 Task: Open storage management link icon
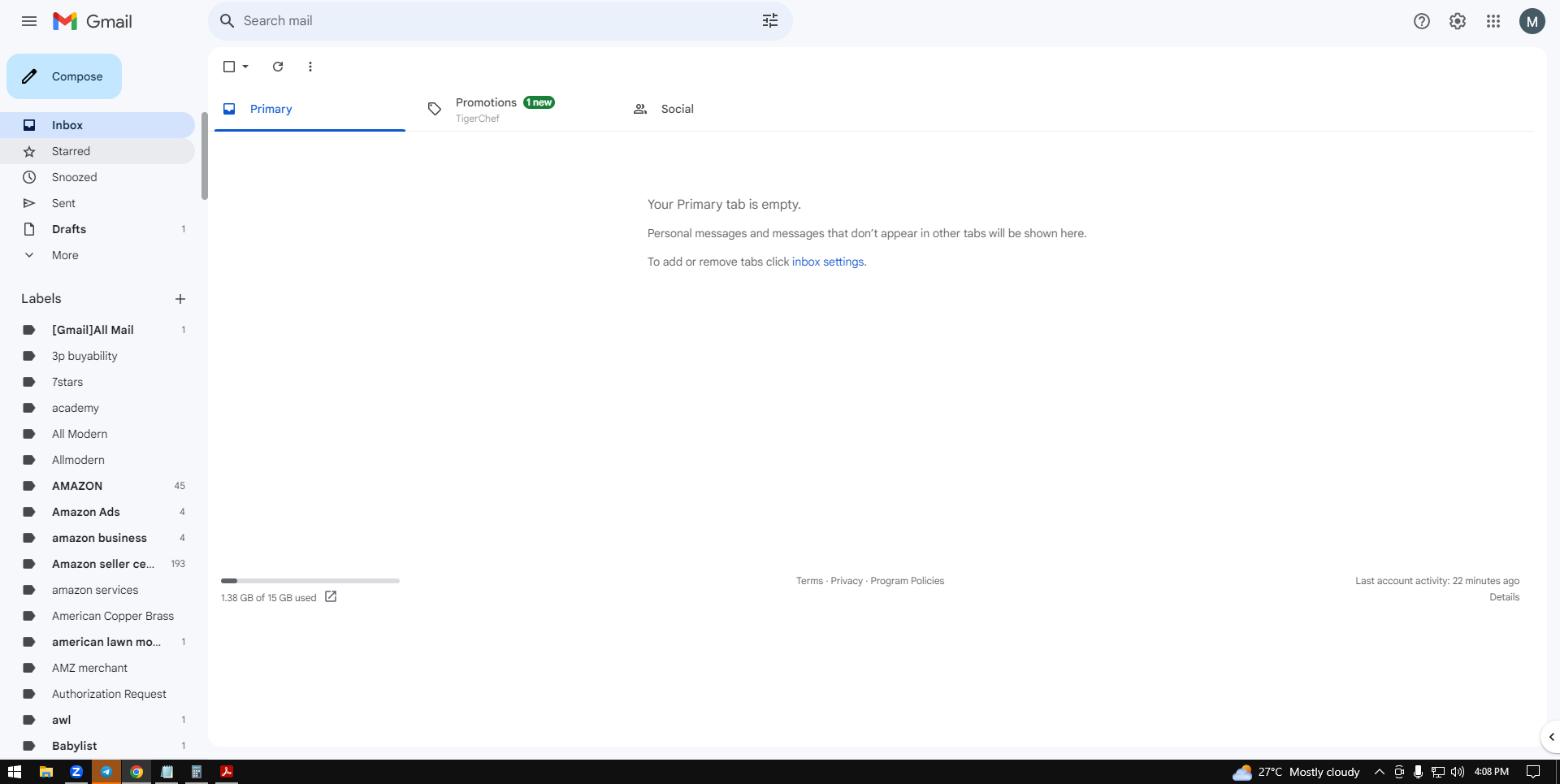(x=331, y=597)
